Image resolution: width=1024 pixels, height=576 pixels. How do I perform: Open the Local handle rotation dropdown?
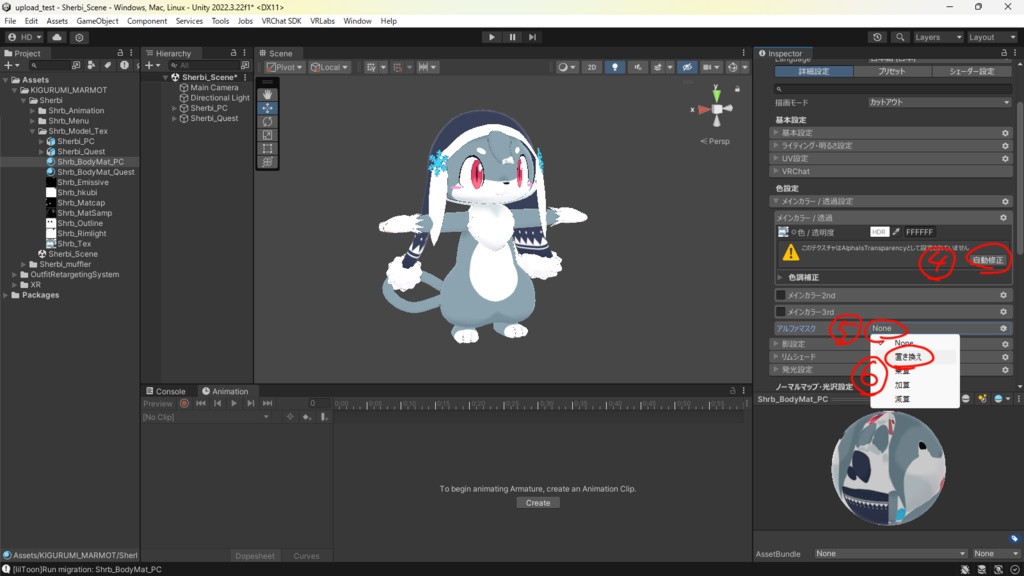pyautogui.click(x=329, y=67)
